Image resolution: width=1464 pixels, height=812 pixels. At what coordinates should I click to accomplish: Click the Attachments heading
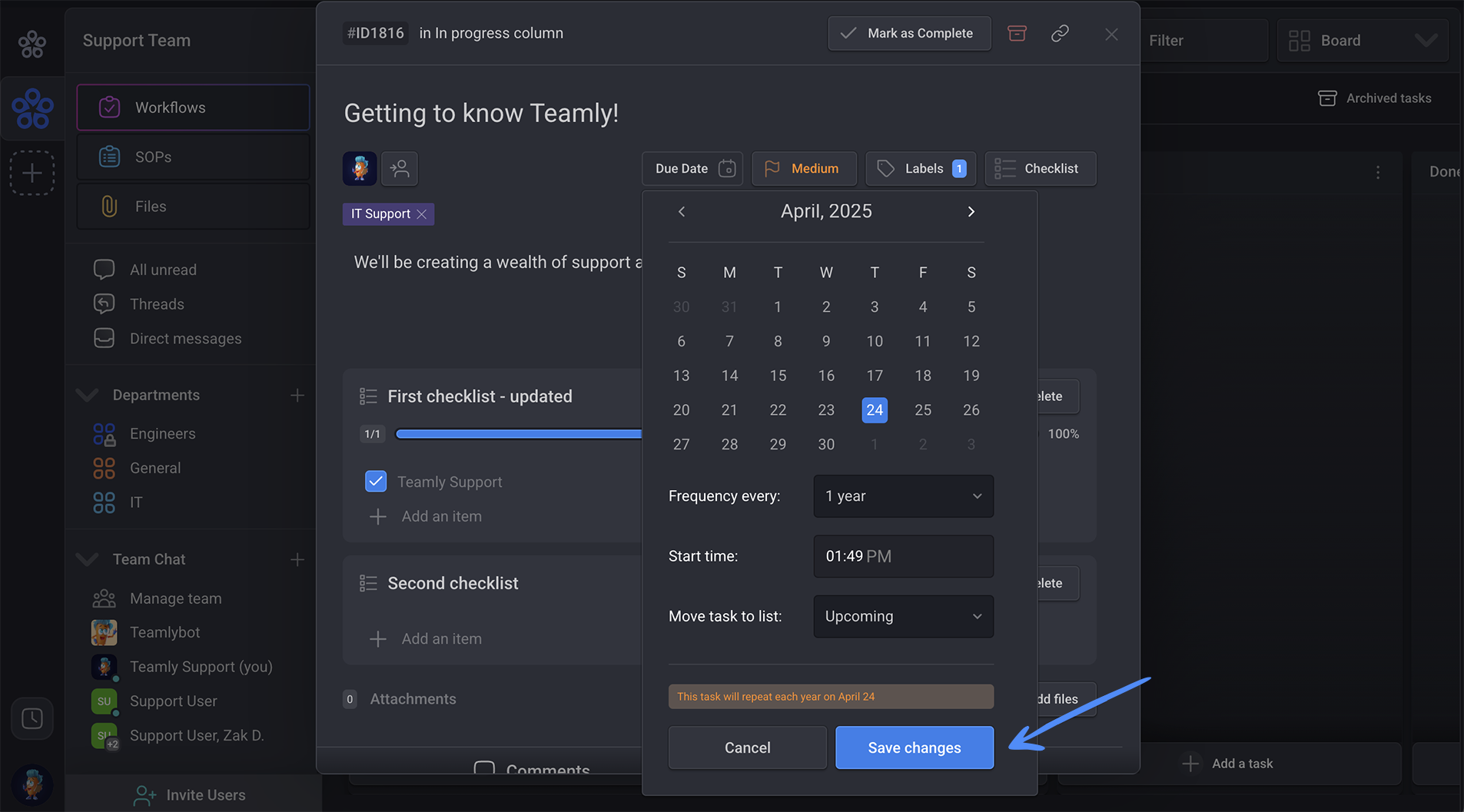(413, 699)
